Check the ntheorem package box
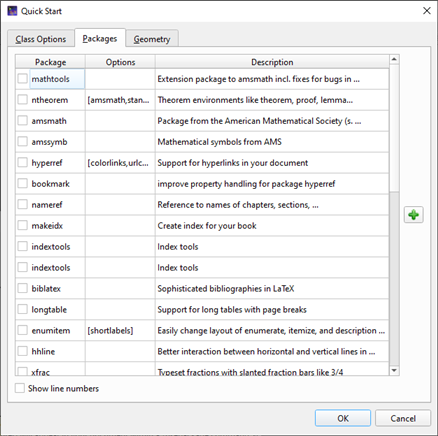438x436 pixels. point(23,100)
